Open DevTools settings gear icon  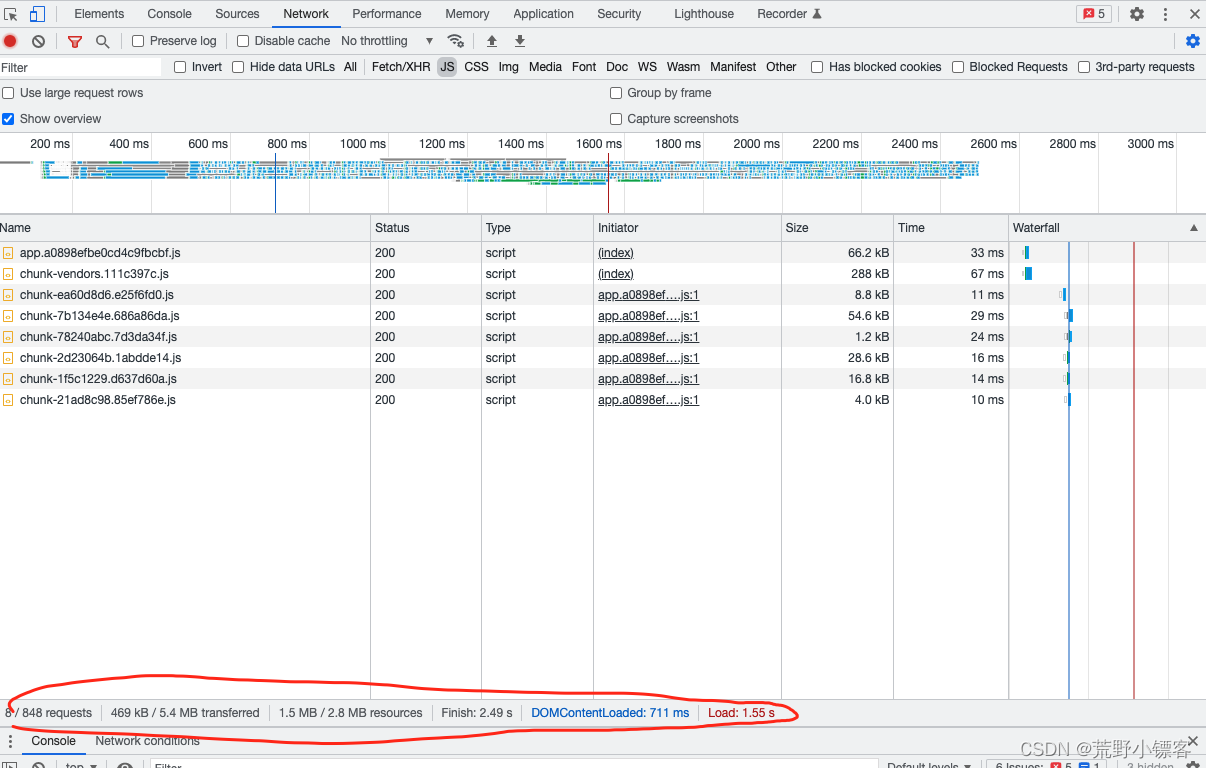click(1137, 14)
